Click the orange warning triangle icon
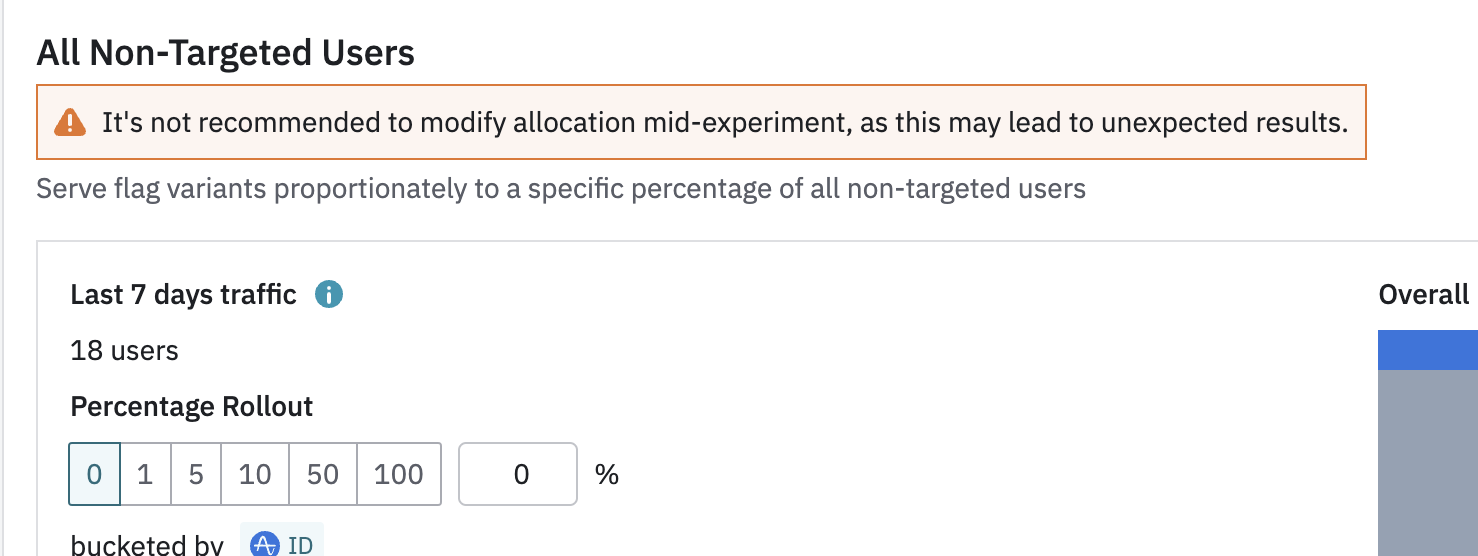The width and height of the screenshot is (1478, 556). pos(70,123)
